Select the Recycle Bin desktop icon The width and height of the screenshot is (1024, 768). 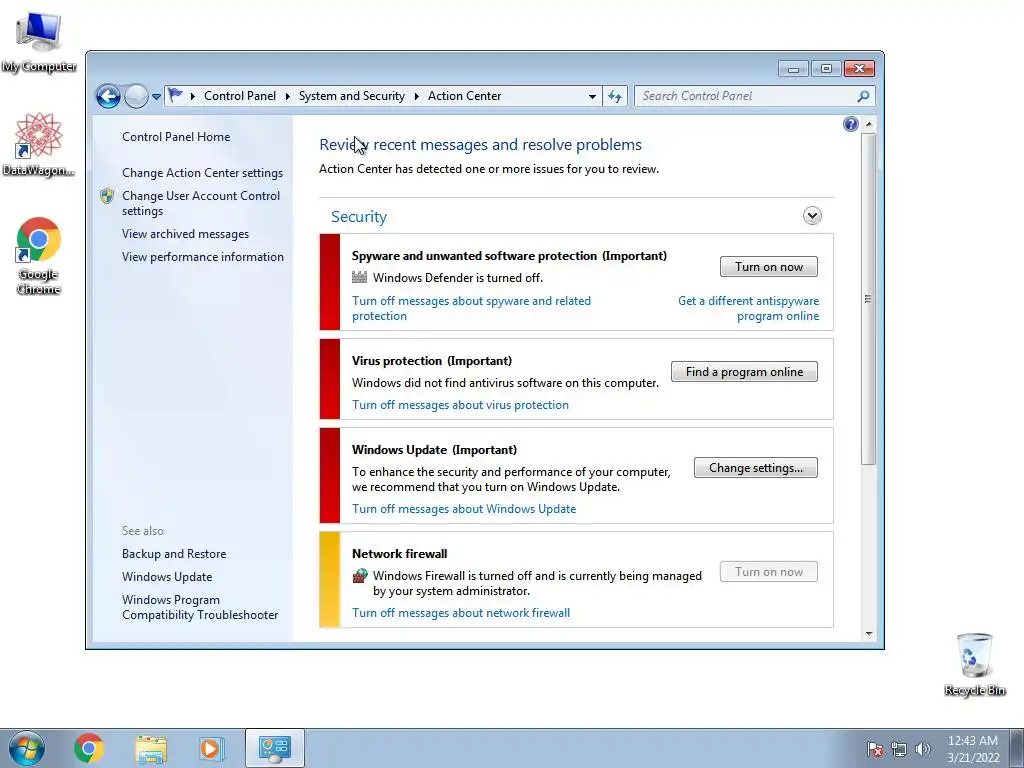[x=974, y=664]
